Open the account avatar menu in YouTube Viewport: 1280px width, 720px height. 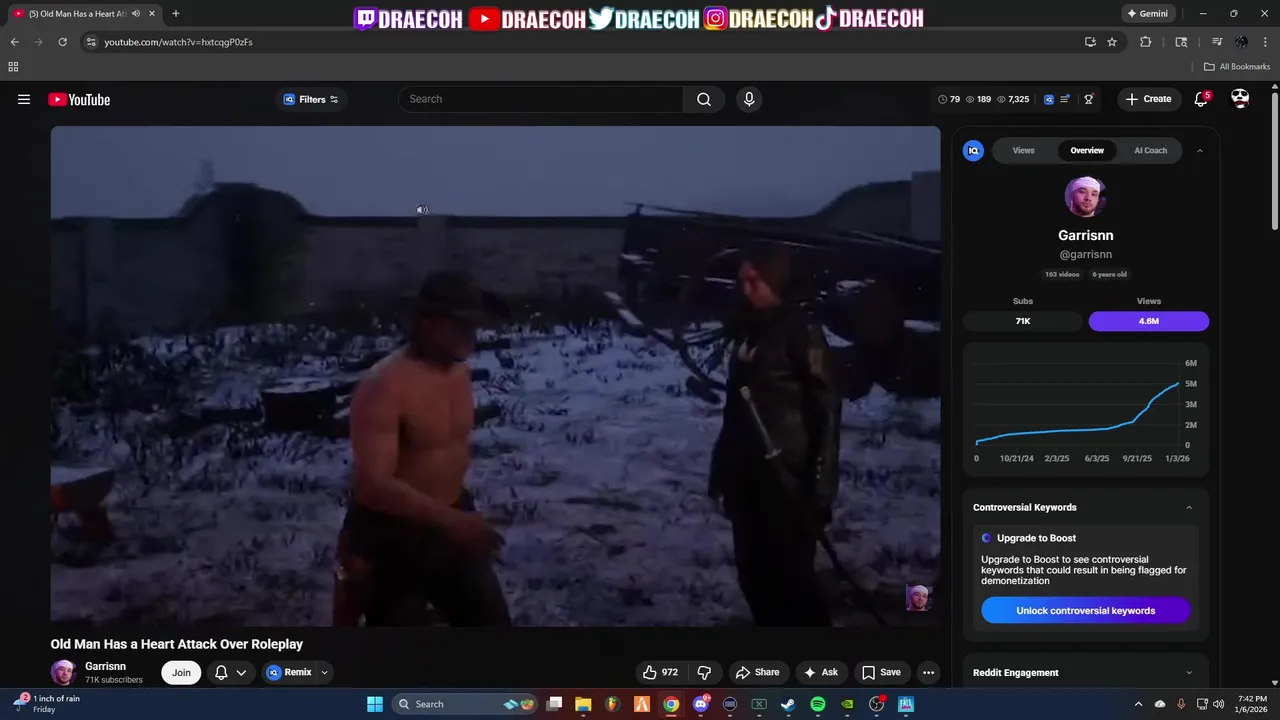tap(1240, 98)
